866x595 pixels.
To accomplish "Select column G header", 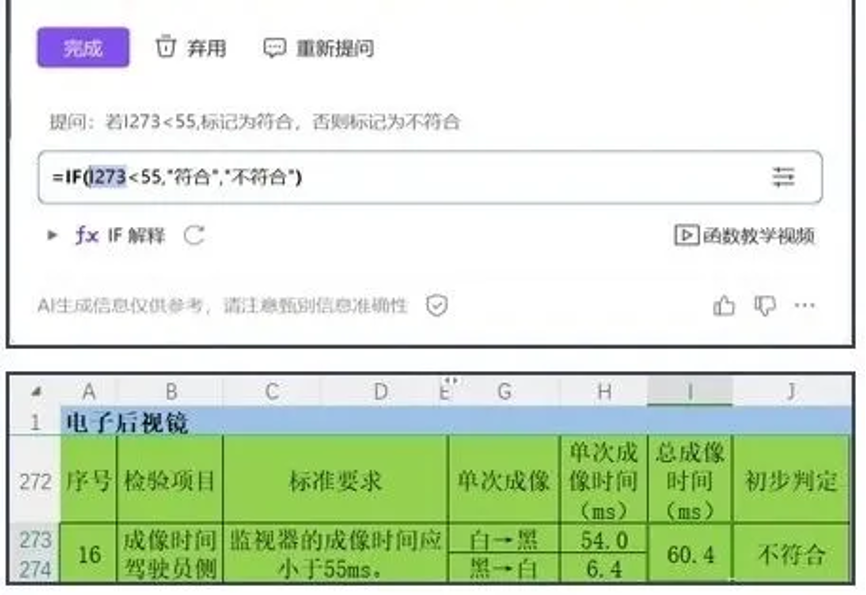I will point(504,392).
